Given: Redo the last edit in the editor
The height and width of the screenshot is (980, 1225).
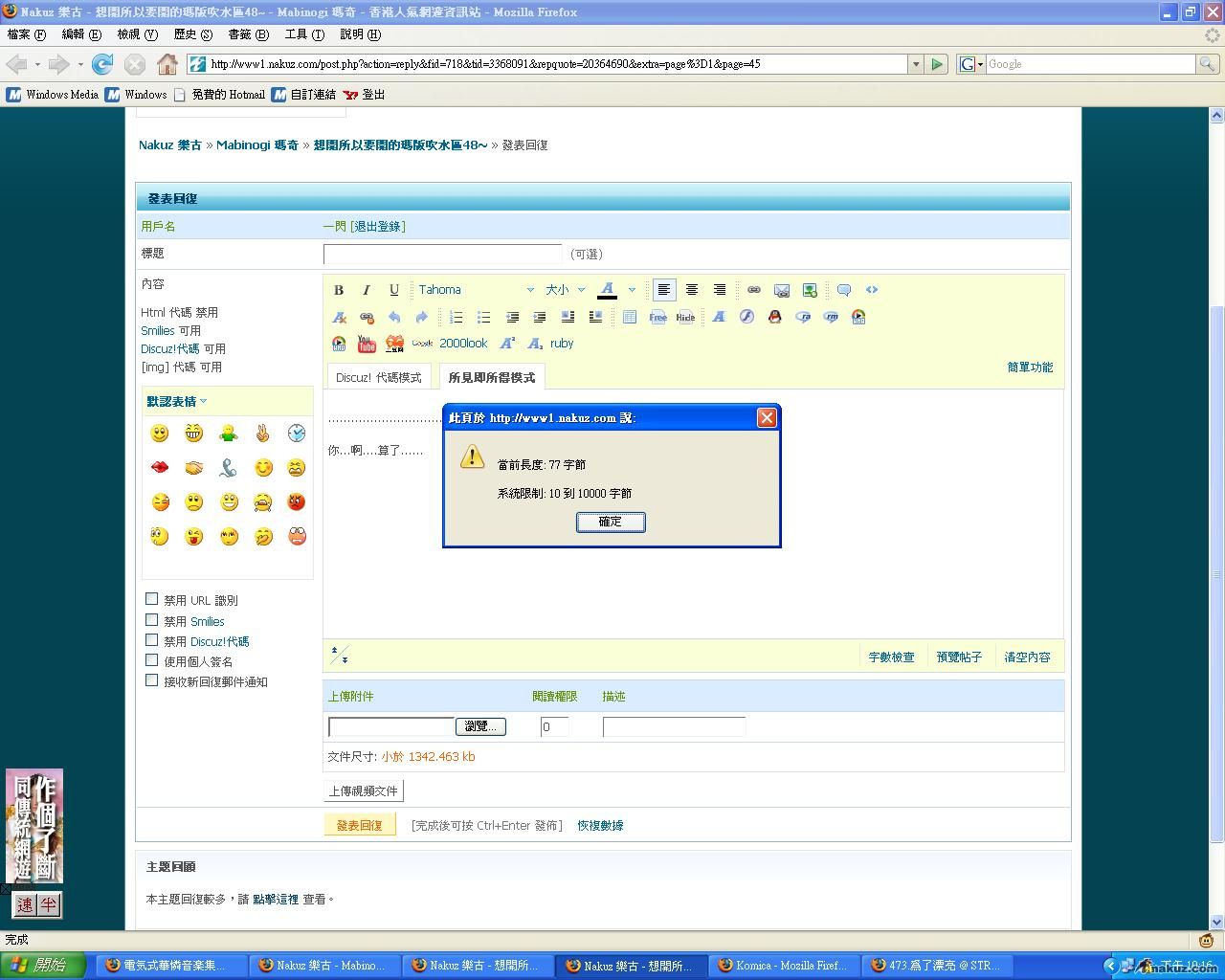Looking at the screenshot, I should (421, 317).
